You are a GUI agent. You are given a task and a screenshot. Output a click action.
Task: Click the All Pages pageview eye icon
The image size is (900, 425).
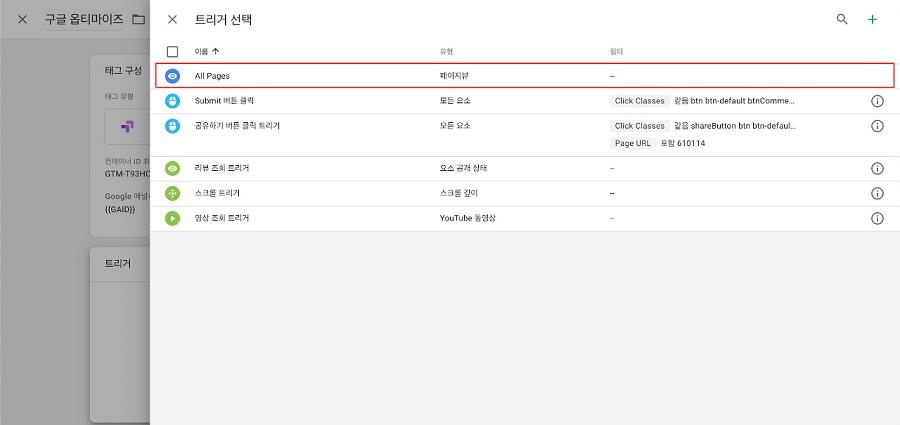point(173,76)
